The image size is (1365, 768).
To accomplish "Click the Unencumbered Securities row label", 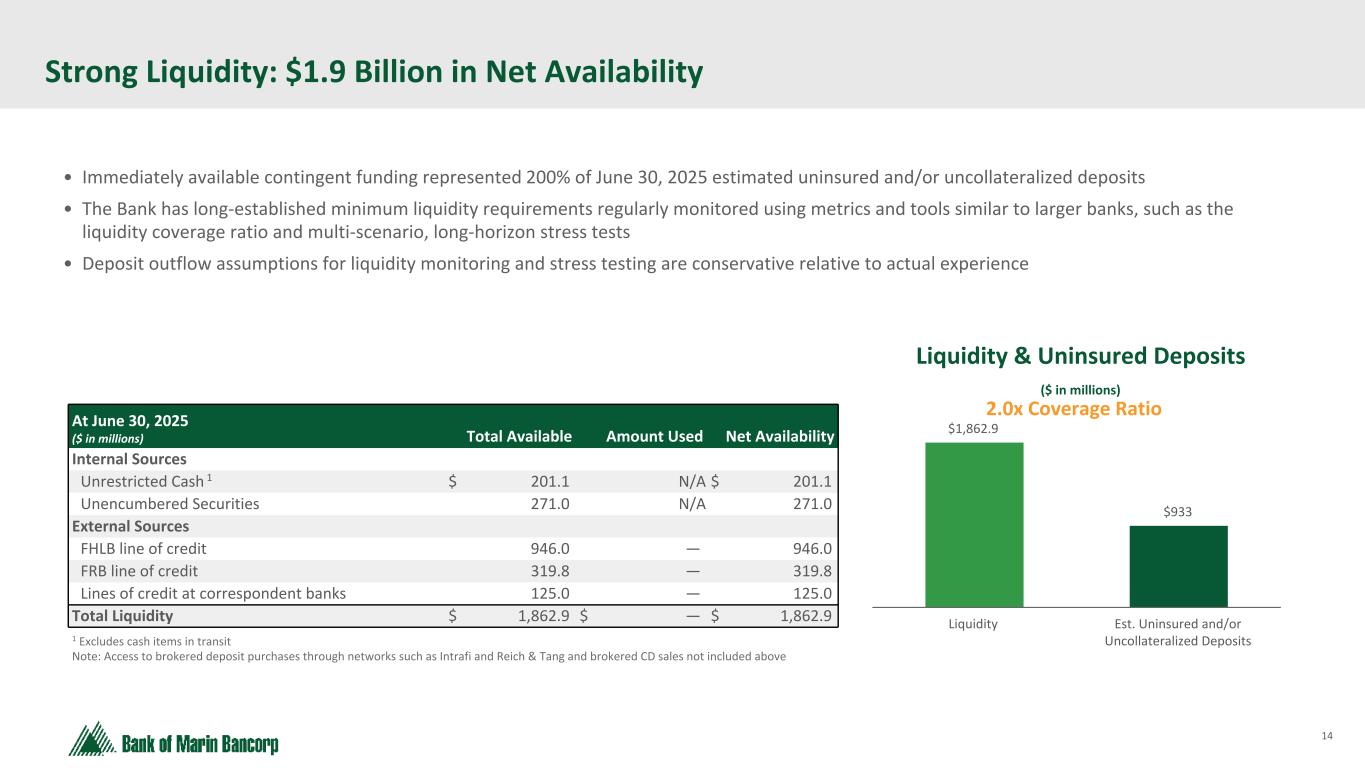I will [169, 504].
